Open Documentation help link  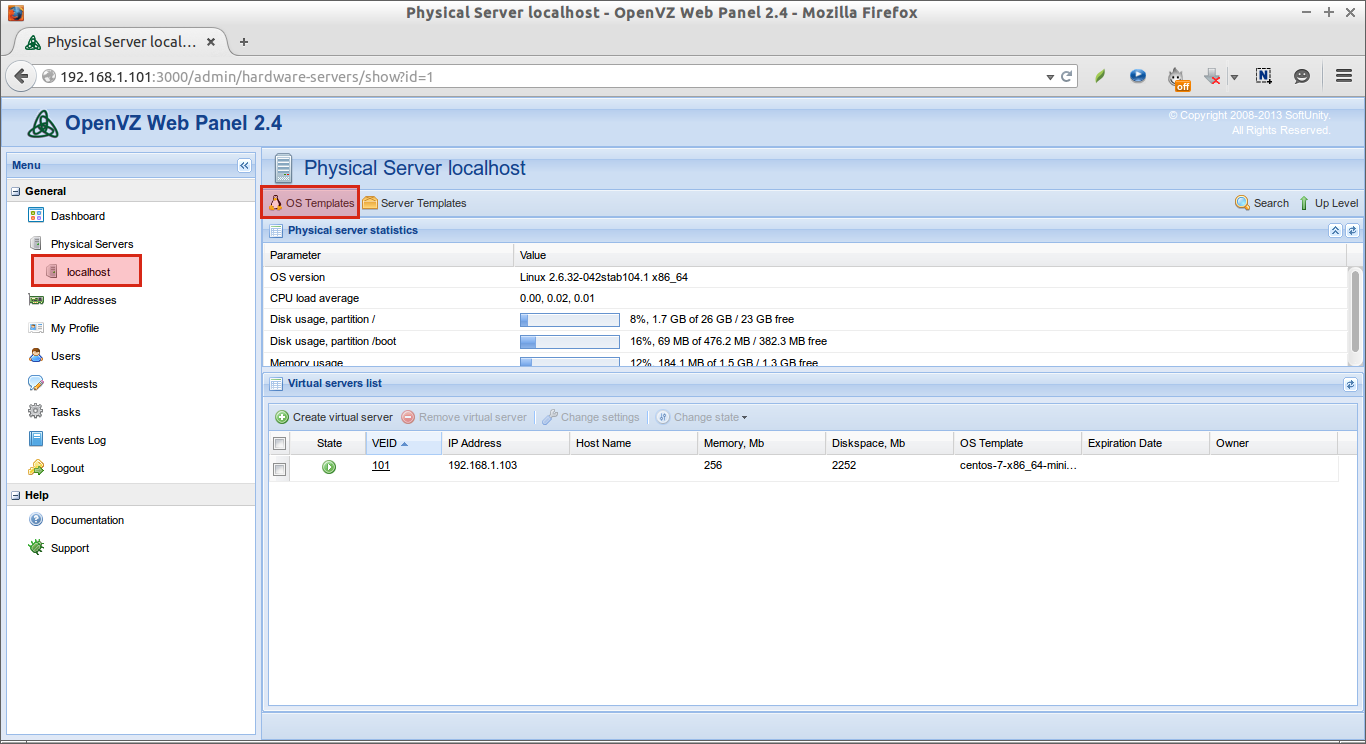click(x=88, y=520)
